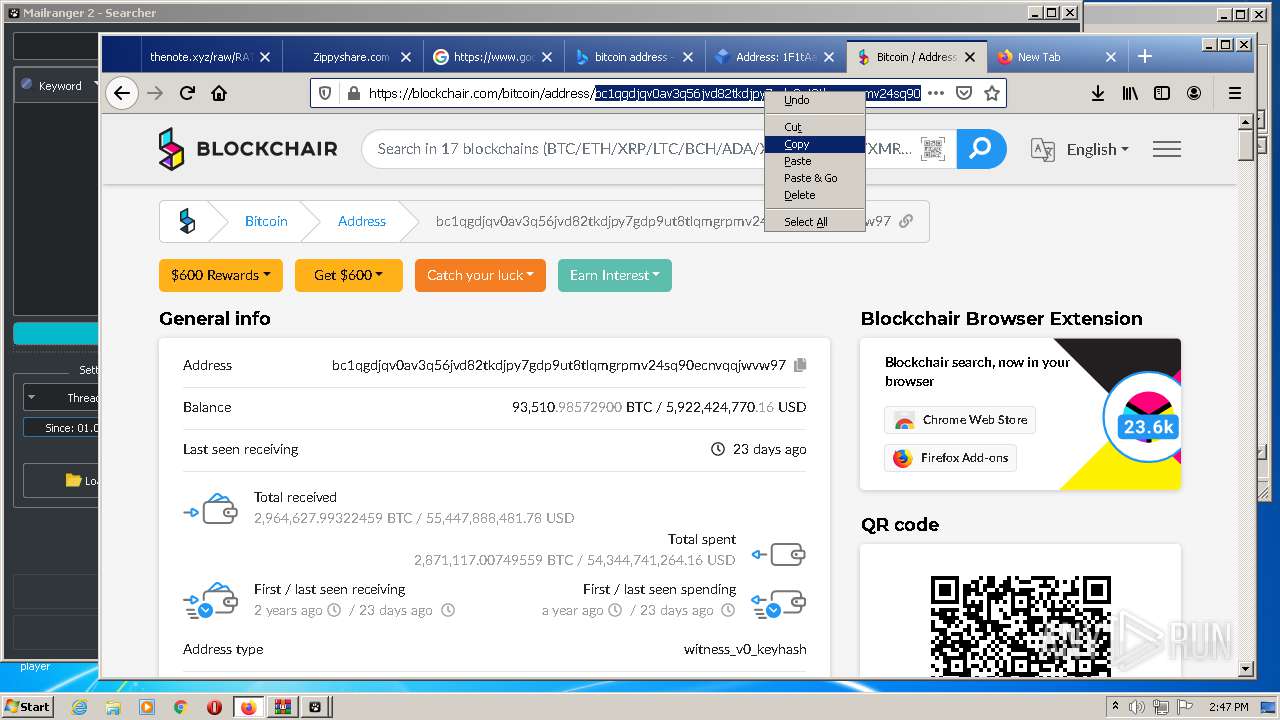This screenshot has width=1280, height=720.
Task: Choose Select All from the context menu
Action: [x=815, y=222]
